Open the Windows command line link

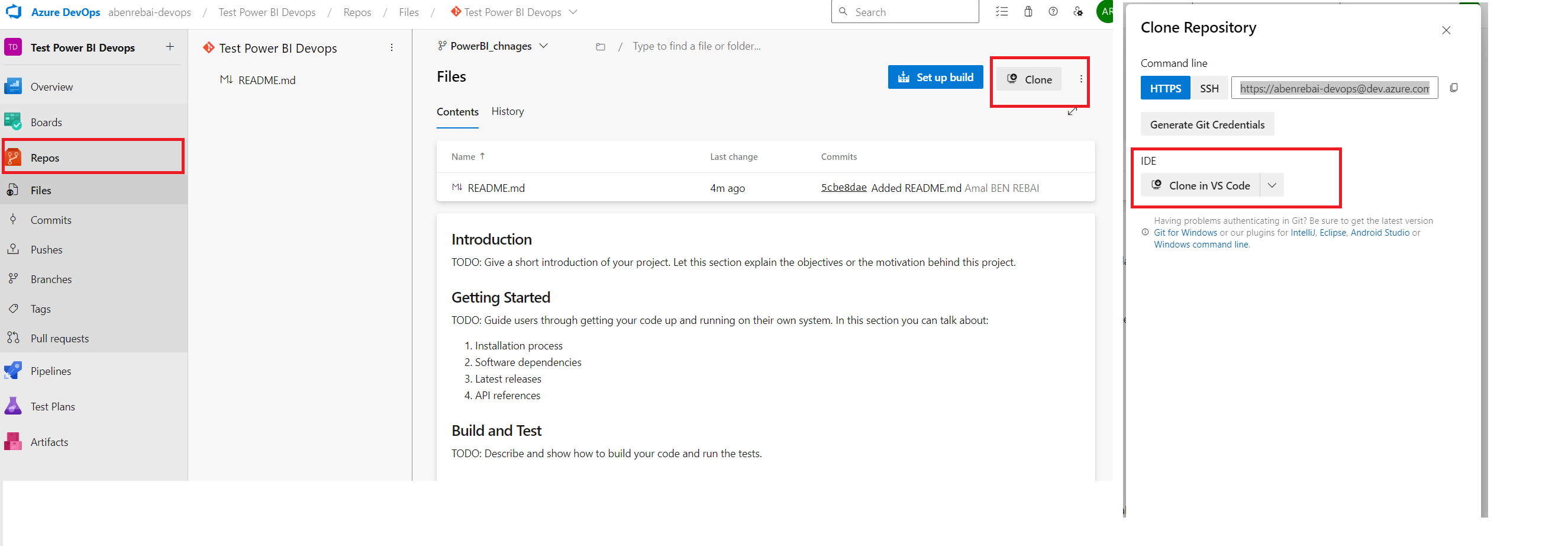click(1201, 245)
